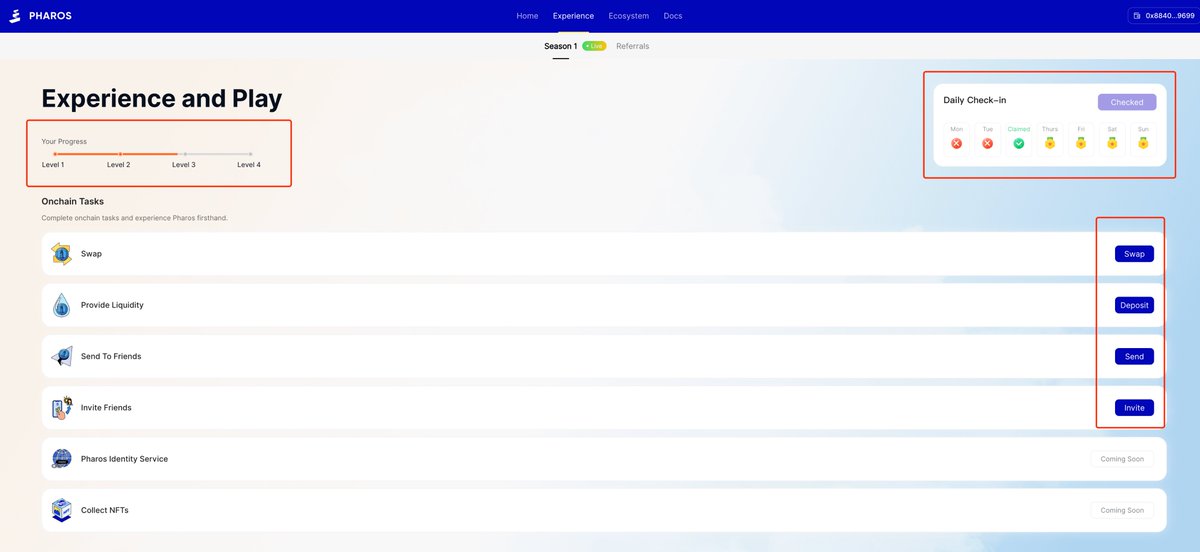
Task: Click the 'Daily Check-in' title
Action: [975, 100]
